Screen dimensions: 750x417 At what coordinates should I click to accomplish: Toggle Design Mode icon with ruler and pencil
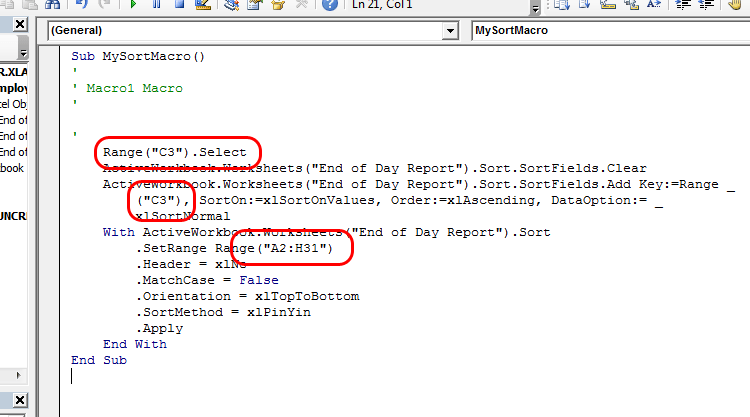click(x=203, y=4)
